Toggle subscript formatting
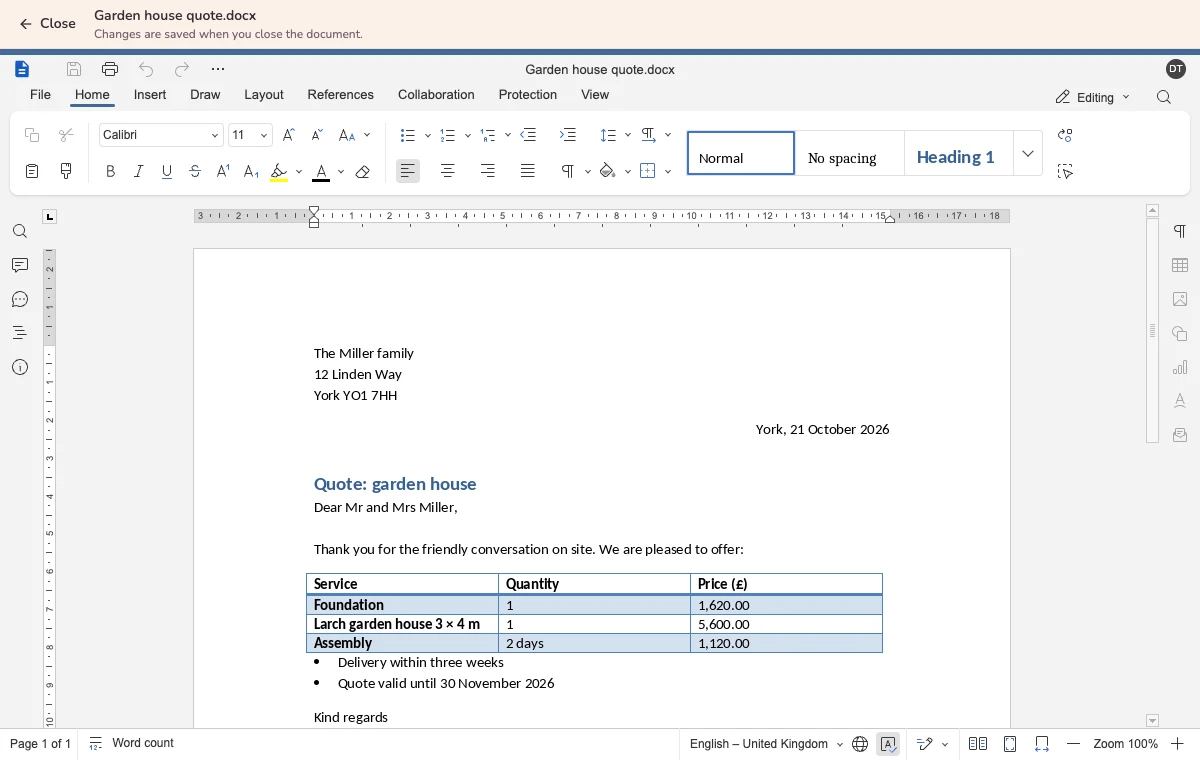Viewport: 1200px width, 760px height. tap(252, 171)
